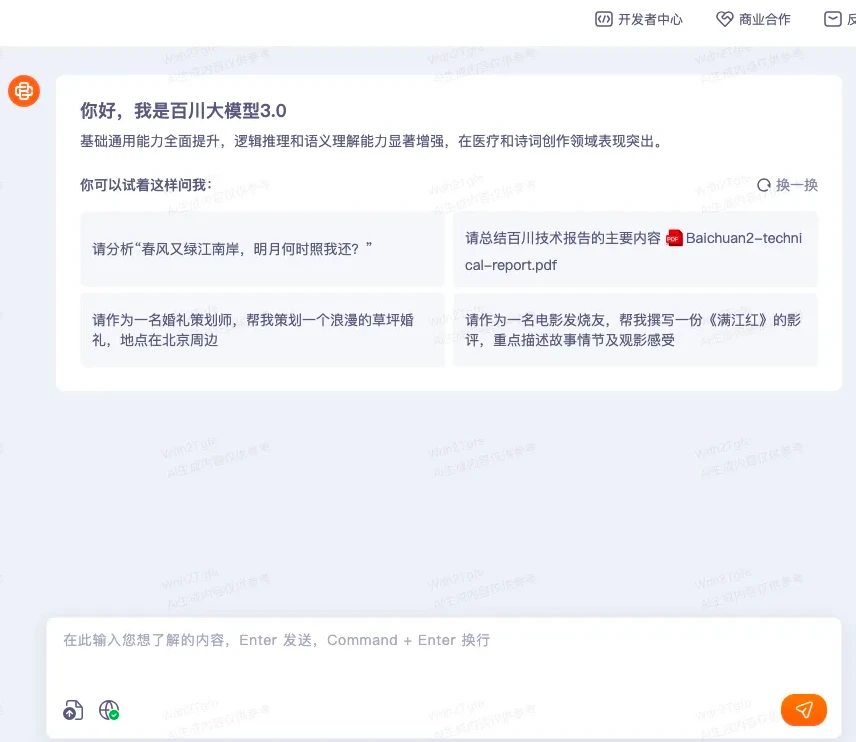Toggle the web search globe icon
This screenshot has height=742, width=856.
coord(109,710)
